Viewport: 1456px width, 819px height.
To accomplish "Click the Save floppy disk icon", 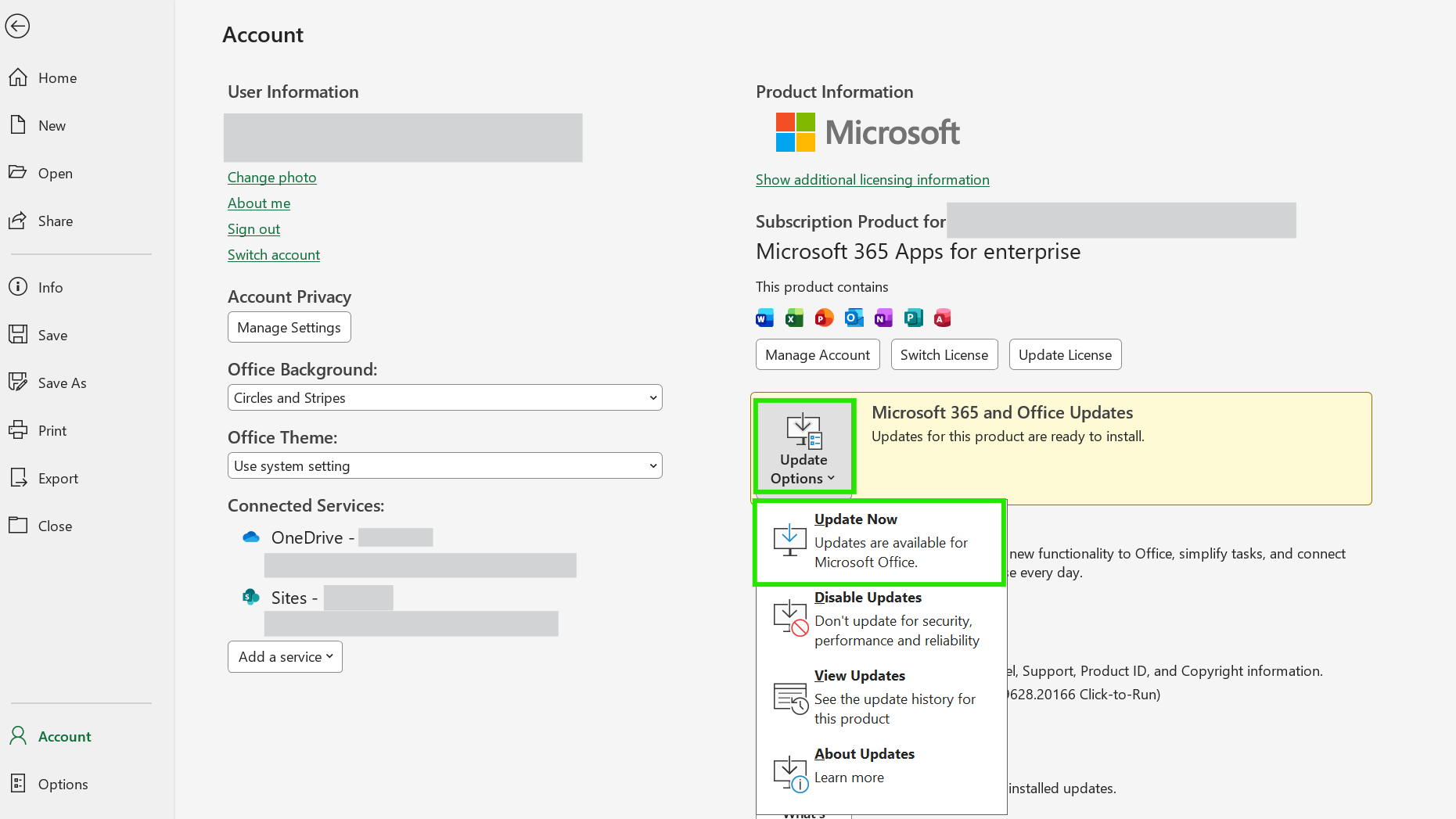I will tap(18, 335).
